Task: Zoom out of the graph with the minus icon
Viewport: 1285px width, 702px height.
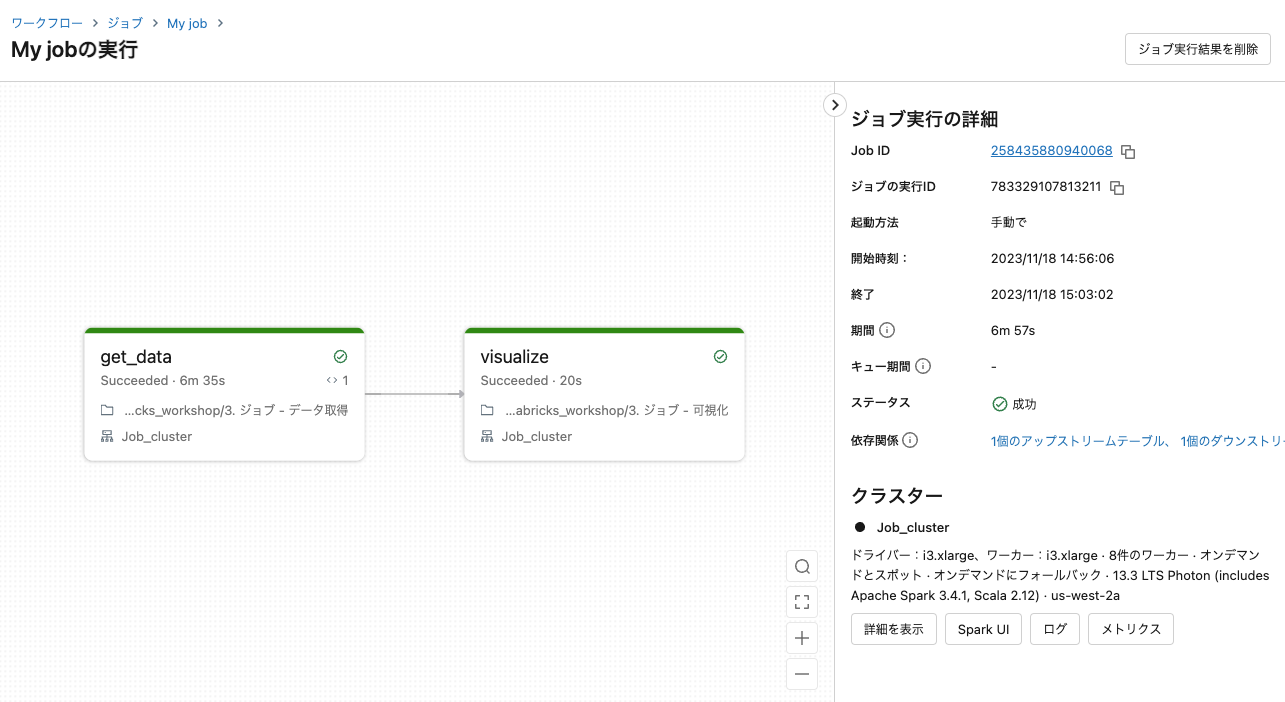Action: tap(801, 673)
